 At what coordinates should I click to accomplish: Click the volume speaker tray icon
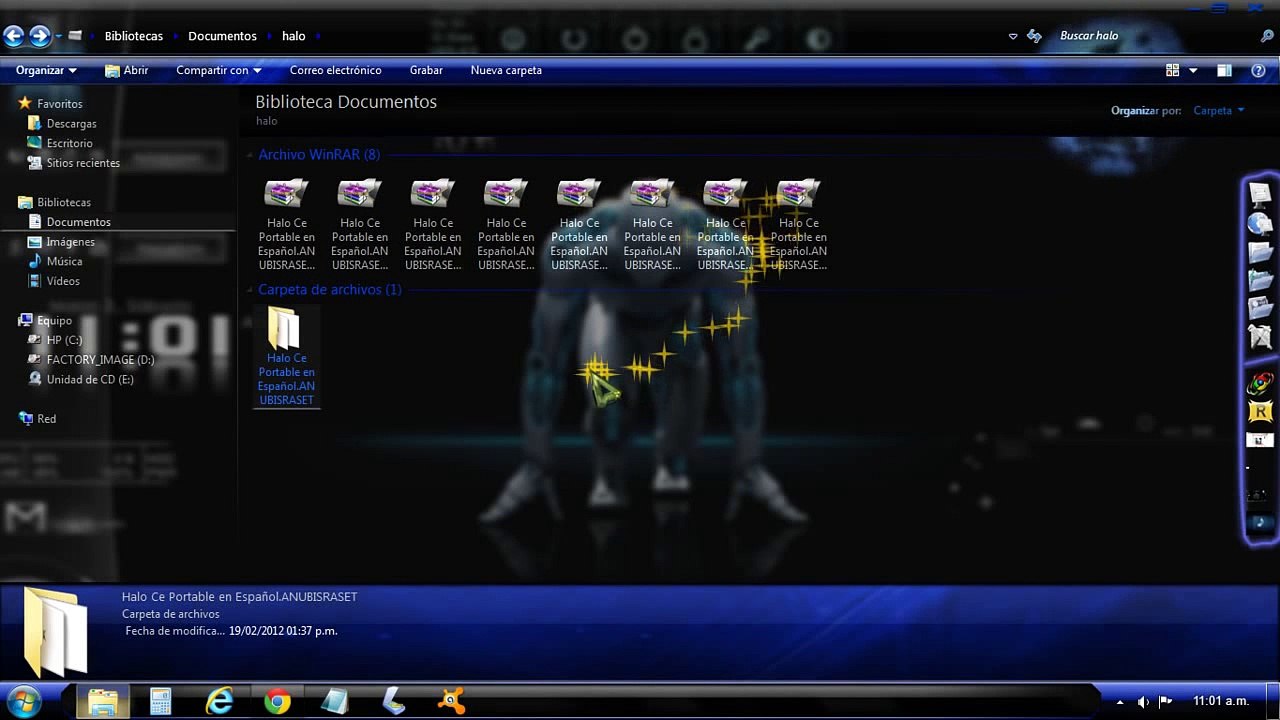click(1143, 702)
